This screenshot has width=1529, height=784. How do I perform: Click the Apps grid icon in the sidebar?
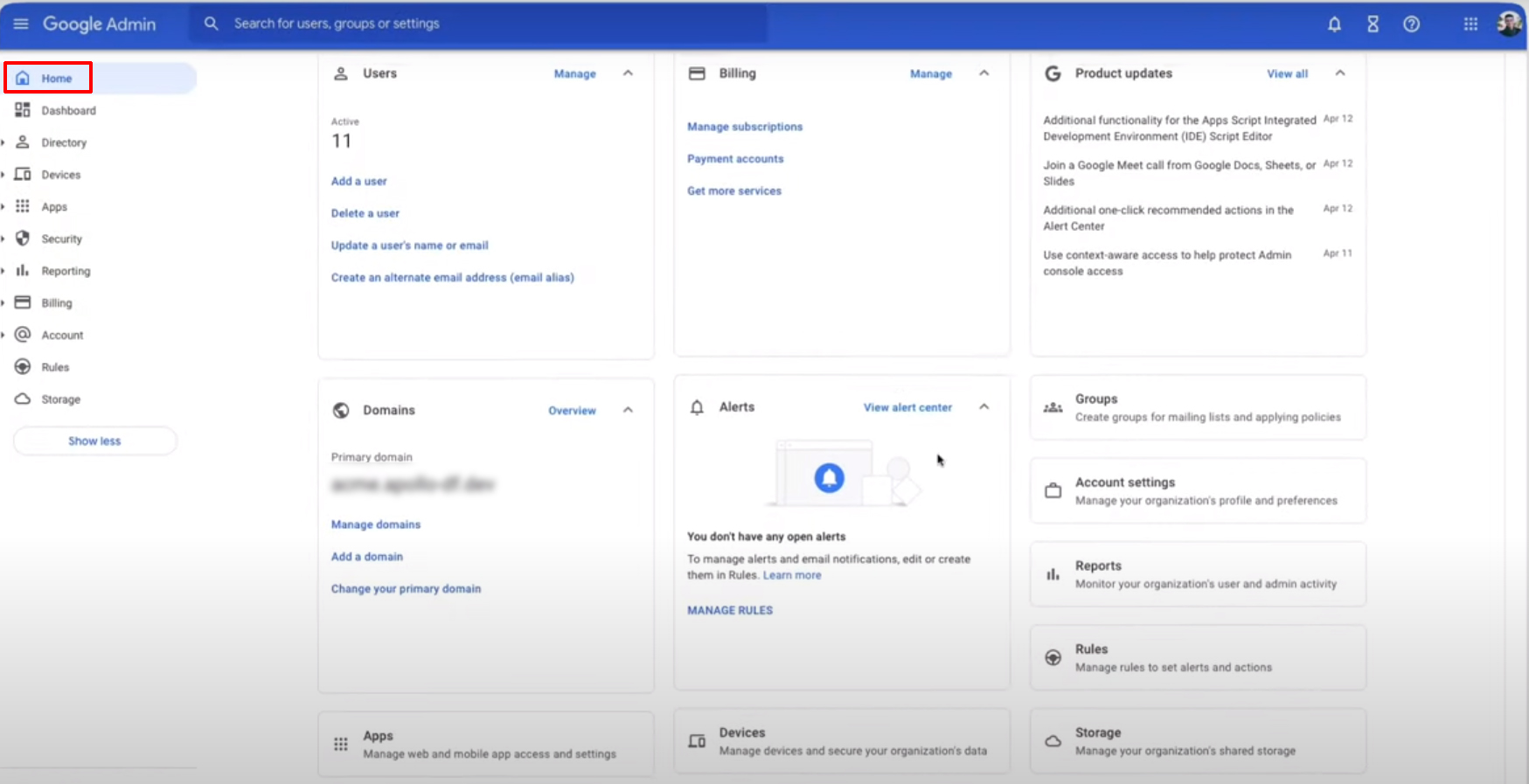click(x=23, y=206)
